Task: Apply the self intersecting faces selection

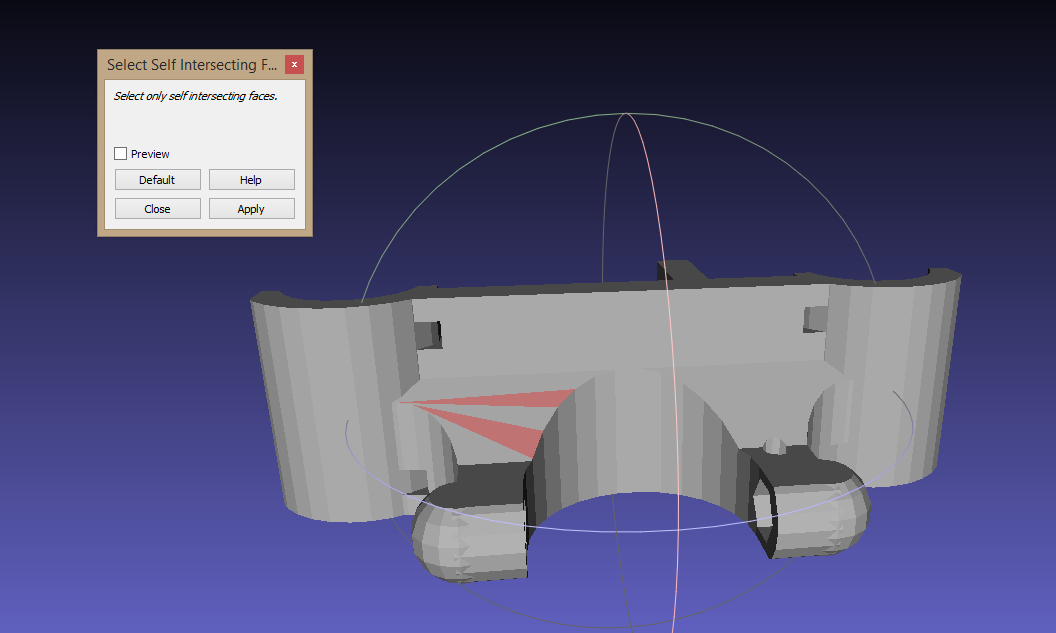Action: pyautogui.click(x=251, y=208)
